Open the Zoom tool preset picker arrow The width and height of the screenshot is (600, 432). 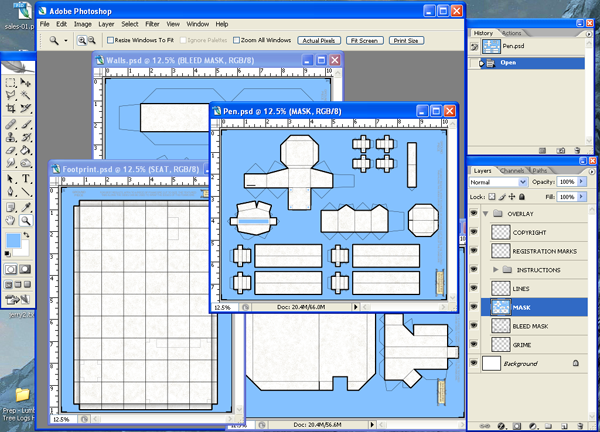tap(66, 40)
